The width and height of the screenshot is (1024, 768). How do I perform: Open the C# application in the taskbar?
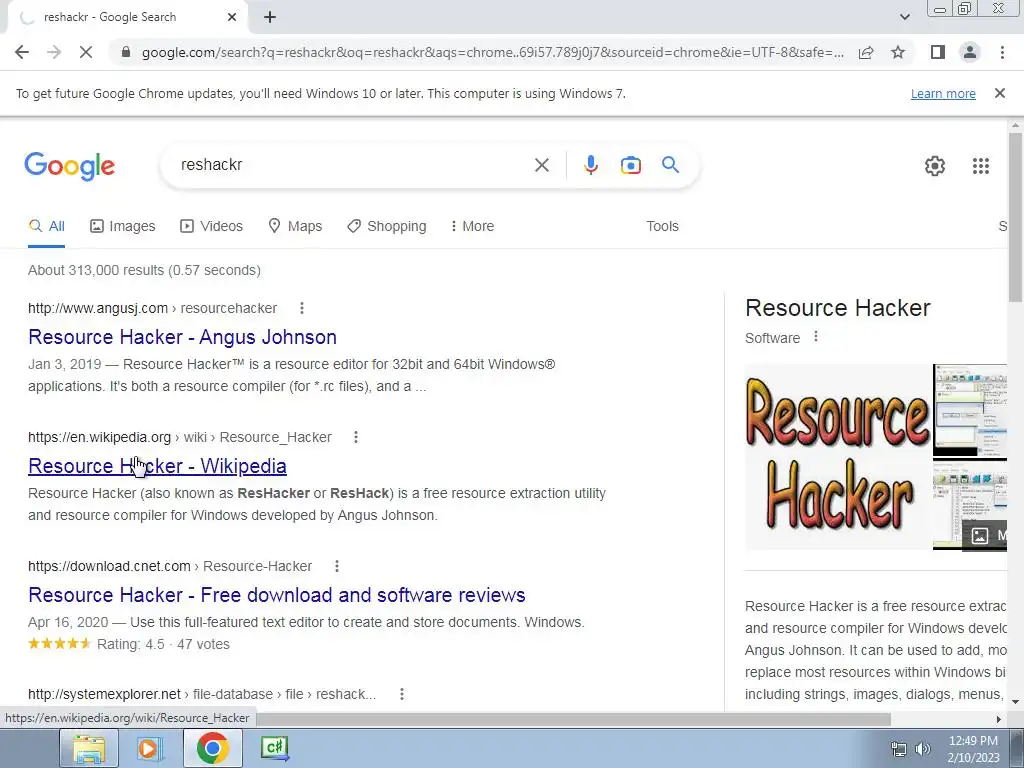coord(274,748)
